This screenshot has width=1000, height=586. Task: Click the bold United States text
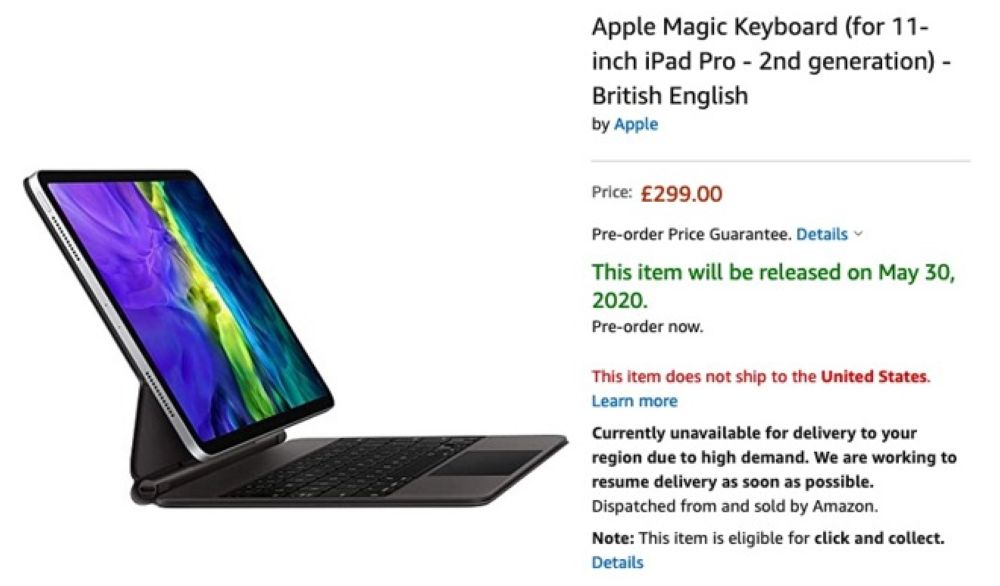873,376
